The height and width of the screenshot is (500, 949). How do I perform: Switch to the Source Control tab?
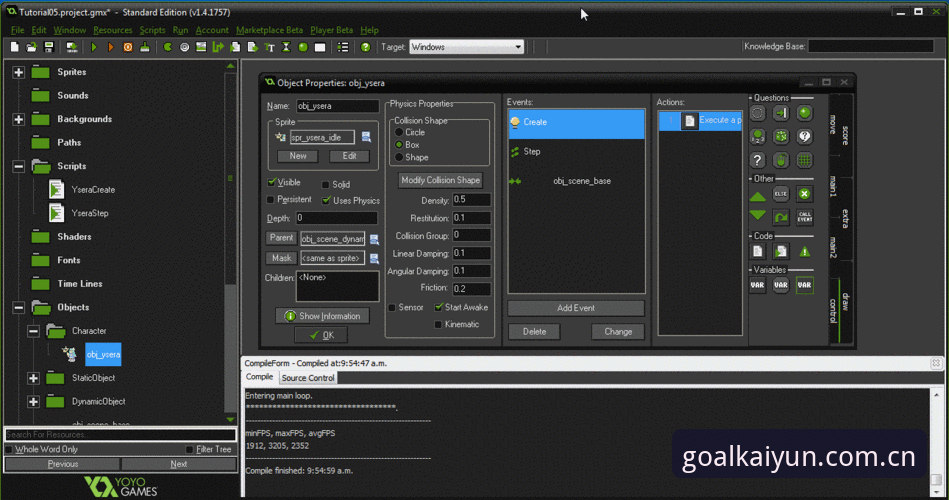coord(308,378)
